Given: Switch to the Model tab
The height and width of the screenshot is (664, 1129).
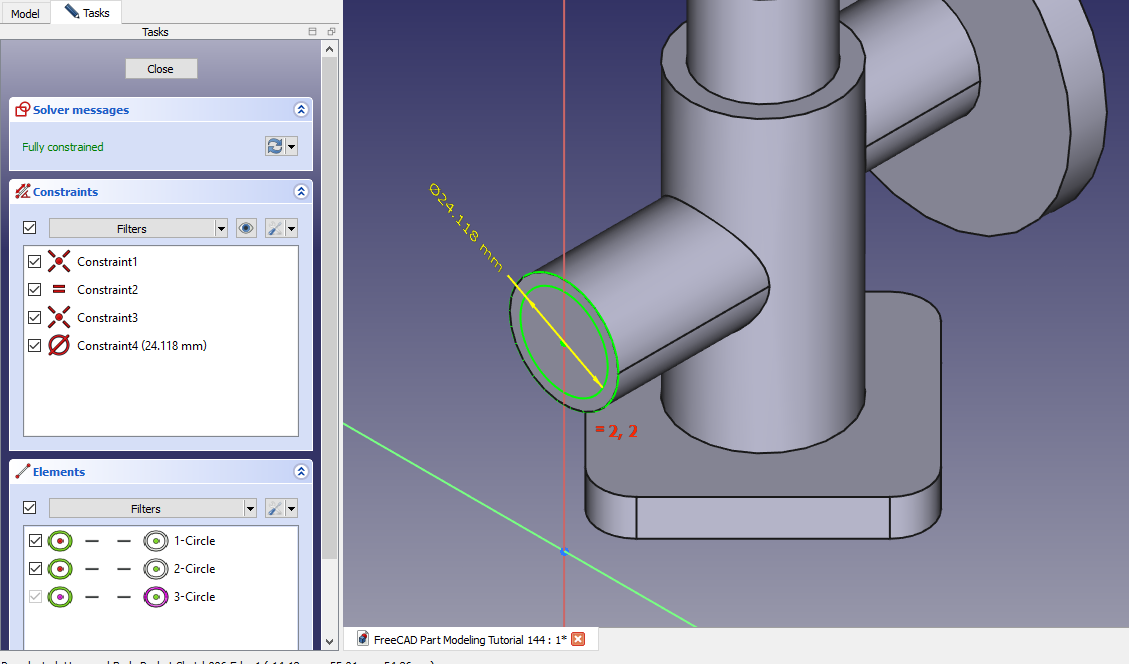Looking at the screenshot, I should coord(25,13).
